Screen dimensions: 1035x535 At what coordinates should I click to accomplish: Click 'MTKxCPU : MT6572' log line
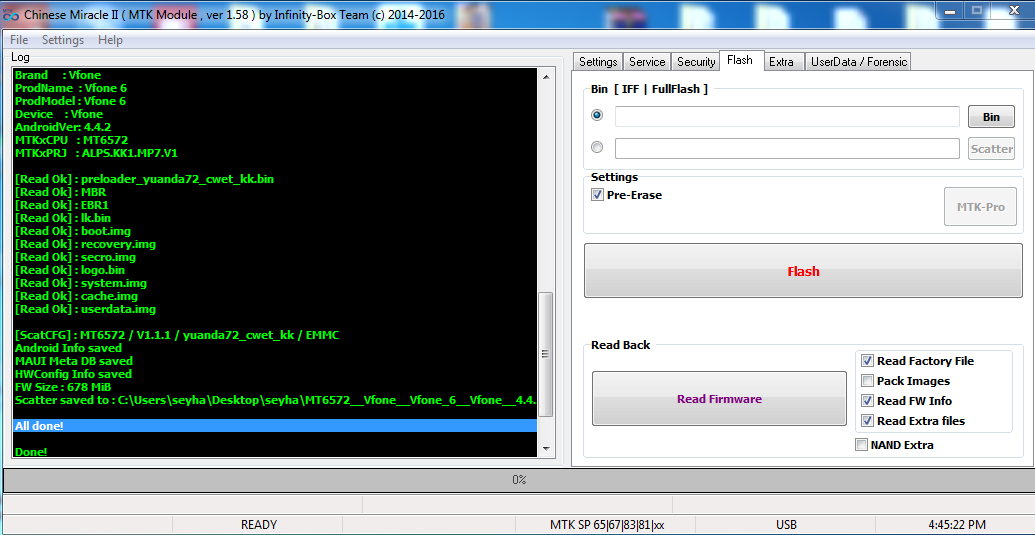coord(71,140)
